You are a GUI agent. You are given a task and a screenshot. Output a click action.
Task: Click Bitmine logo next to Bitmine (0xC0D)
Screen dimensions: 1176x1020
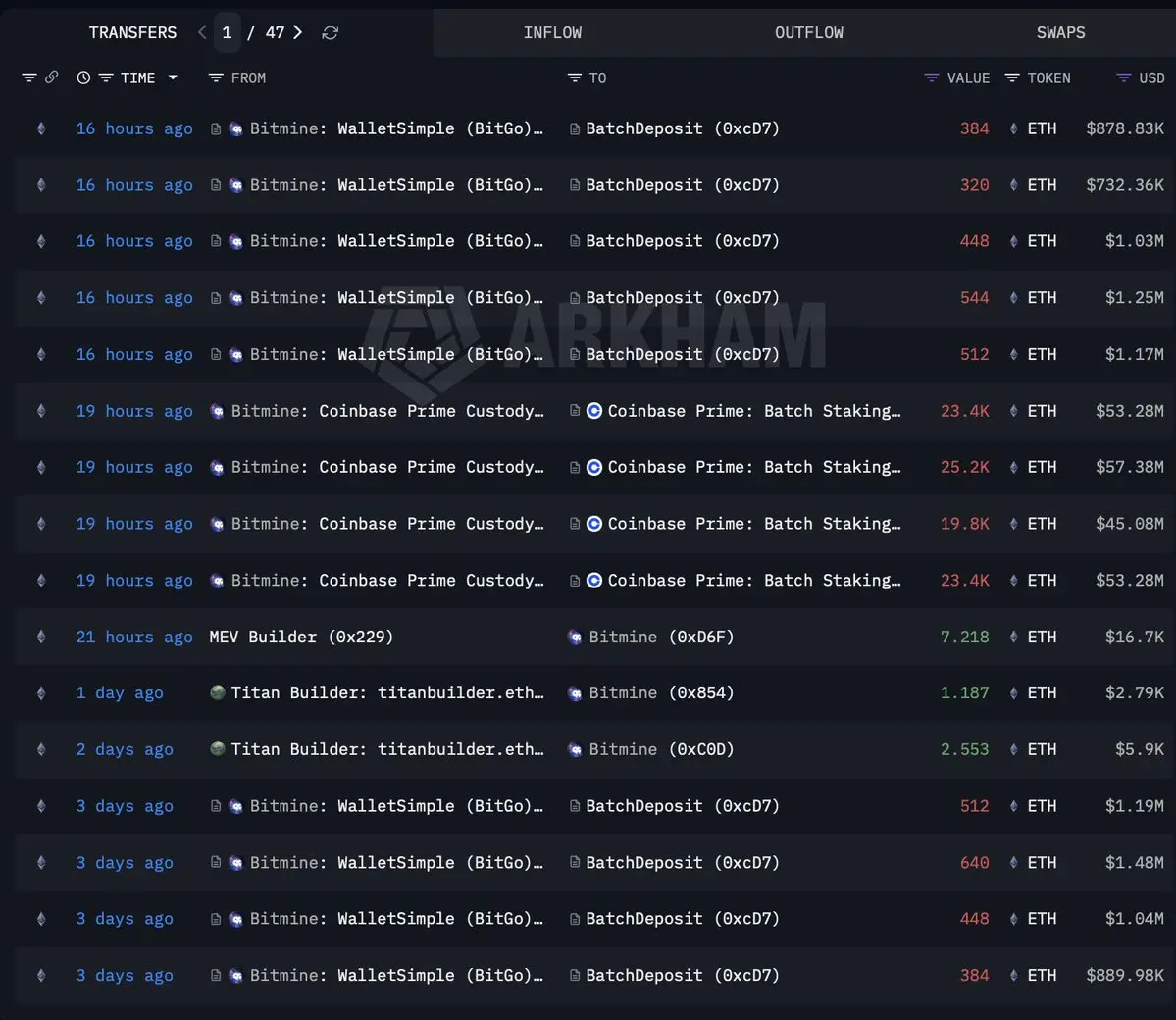(x=576, y=750)
